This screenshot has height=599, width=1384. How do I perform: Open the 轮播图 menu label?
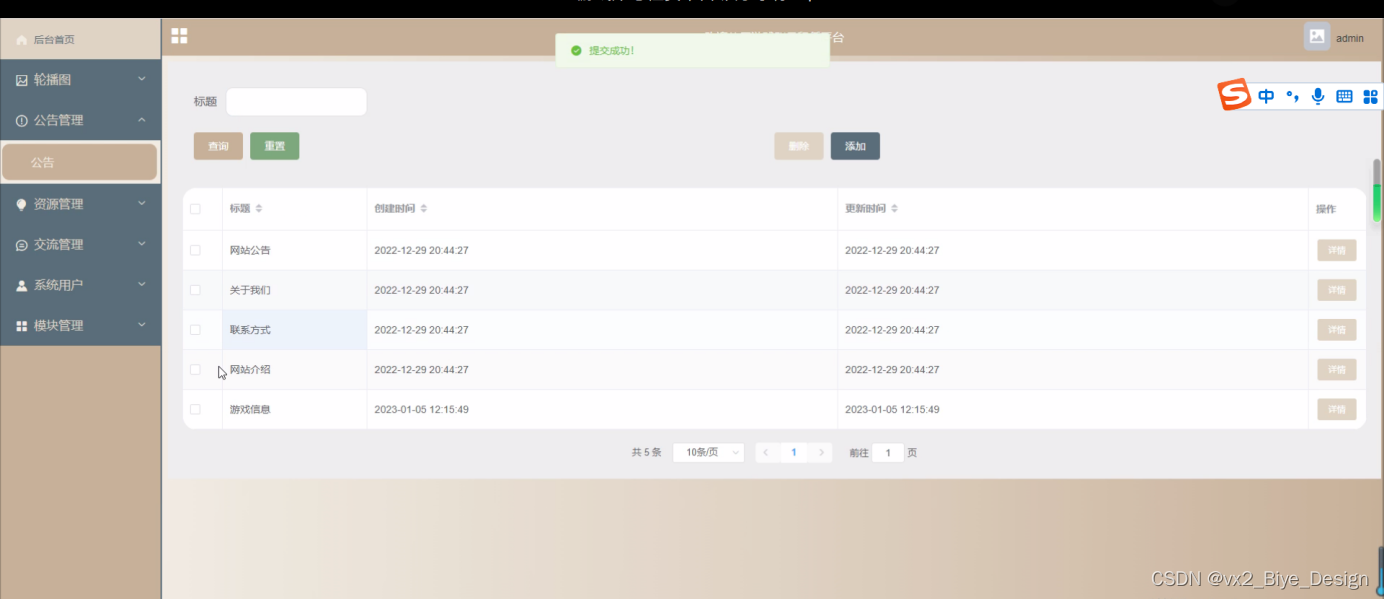point(53,80)
